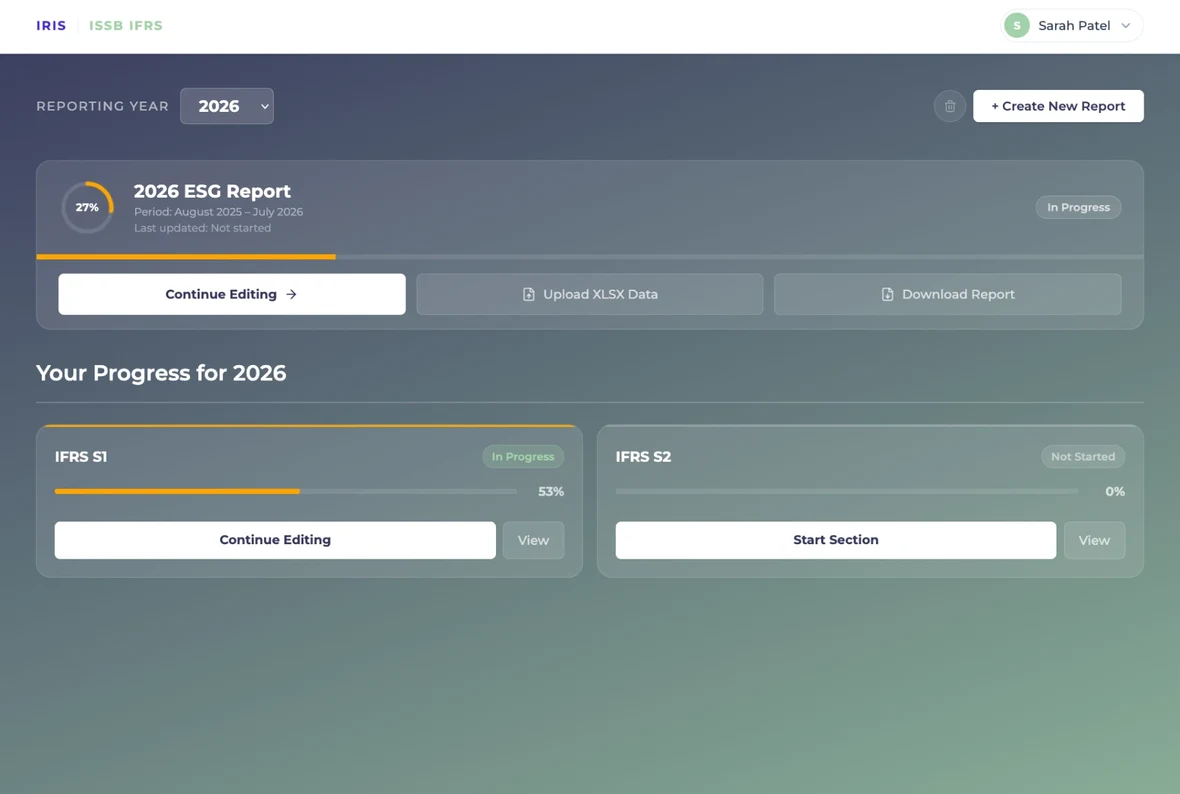Click View button in IFRS S2 card
The image size is (1180, 794).
[1094, 540]
